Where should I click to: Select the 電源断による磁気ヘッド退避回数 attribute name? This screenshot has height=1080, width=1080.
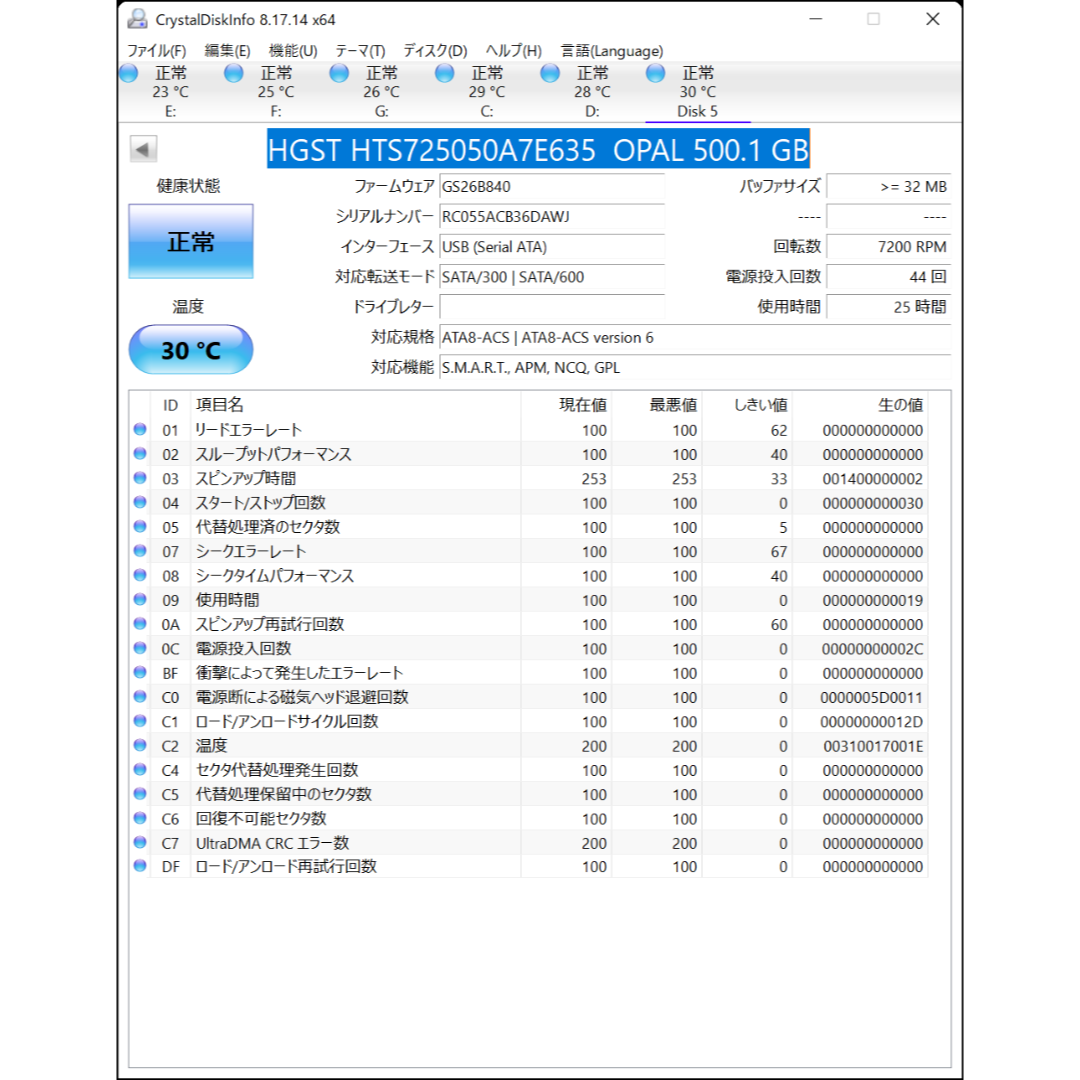click(302, 697)
